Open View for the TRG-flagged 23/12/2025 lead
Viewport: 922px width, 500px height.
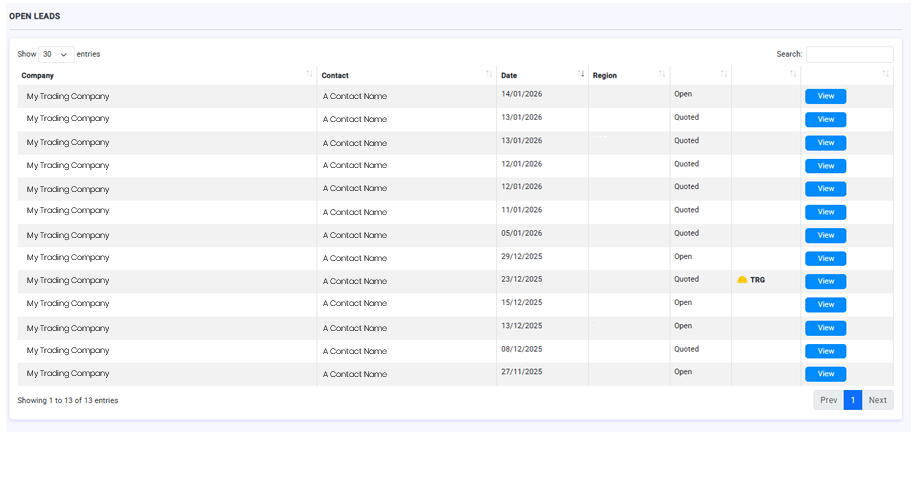(x=825, y=281)
